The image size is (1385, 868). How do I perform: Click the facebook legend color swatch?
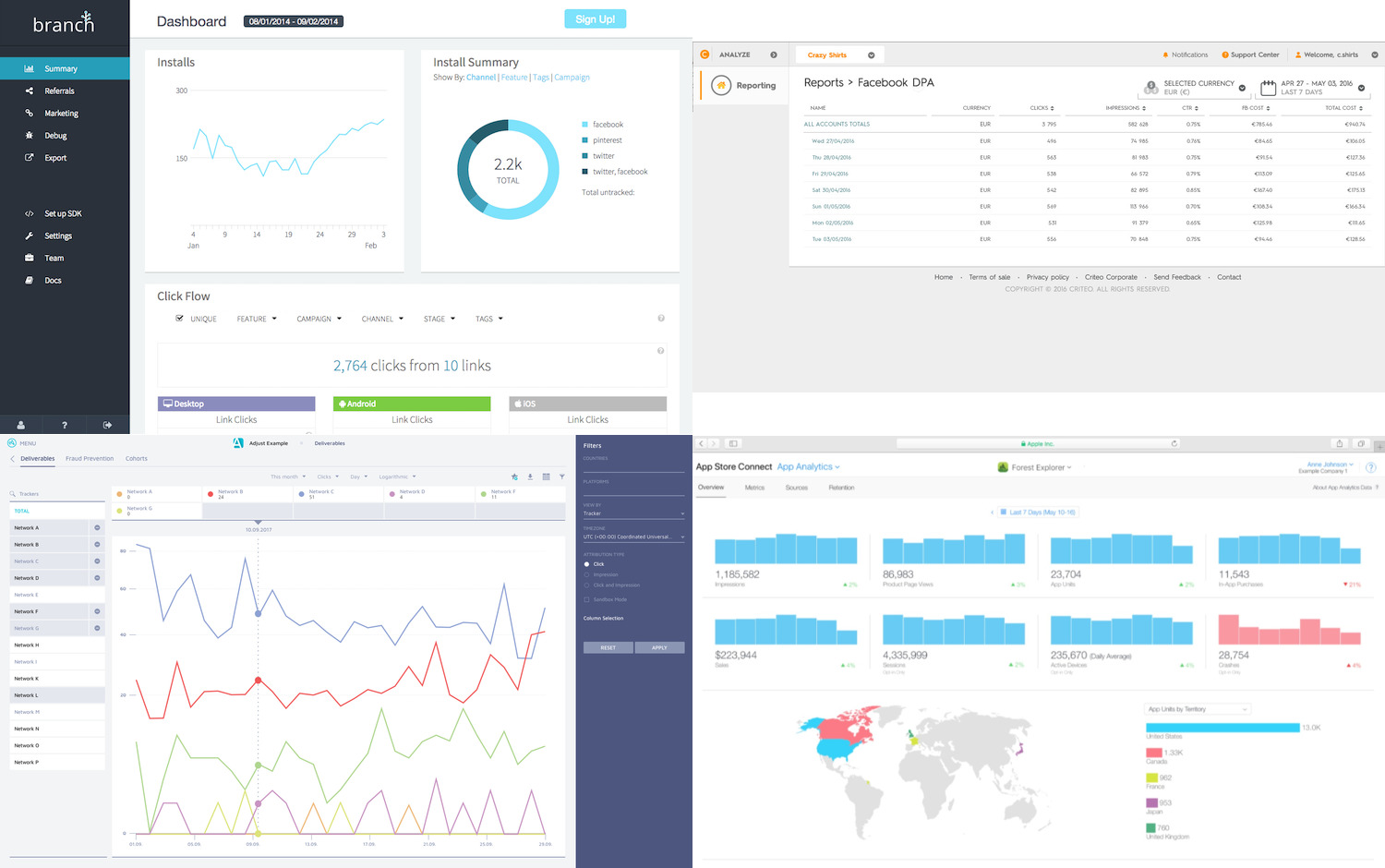tap(584, 125)
